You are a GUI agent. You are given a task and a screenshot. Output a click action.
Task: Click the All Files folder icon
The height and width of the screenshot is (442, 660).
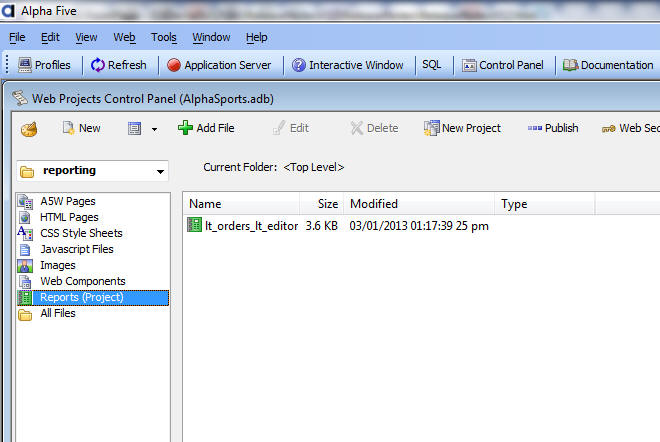[25, 314]
